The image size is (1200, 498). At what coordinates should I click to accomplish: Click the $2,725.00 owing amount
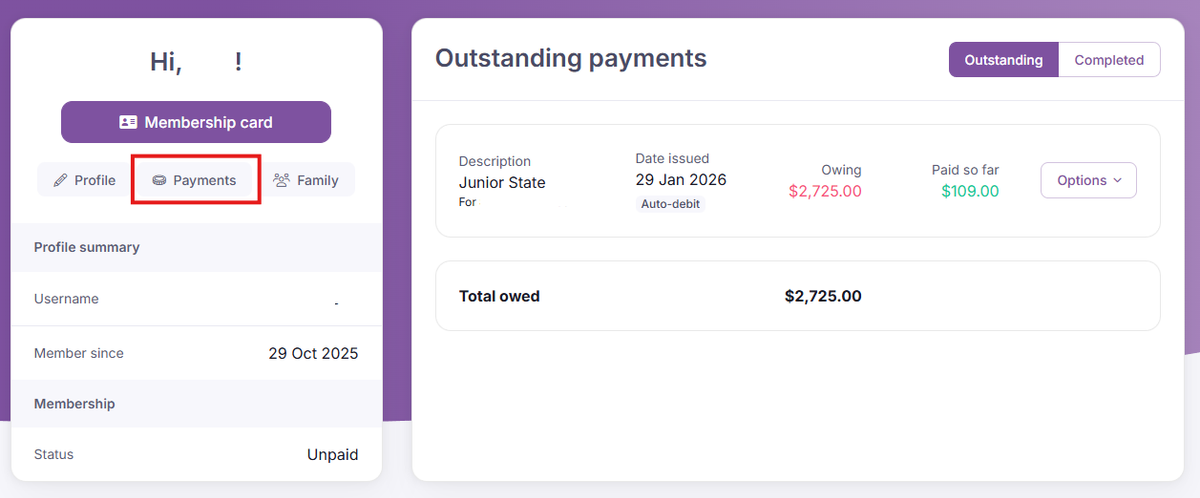click(824, 191)
